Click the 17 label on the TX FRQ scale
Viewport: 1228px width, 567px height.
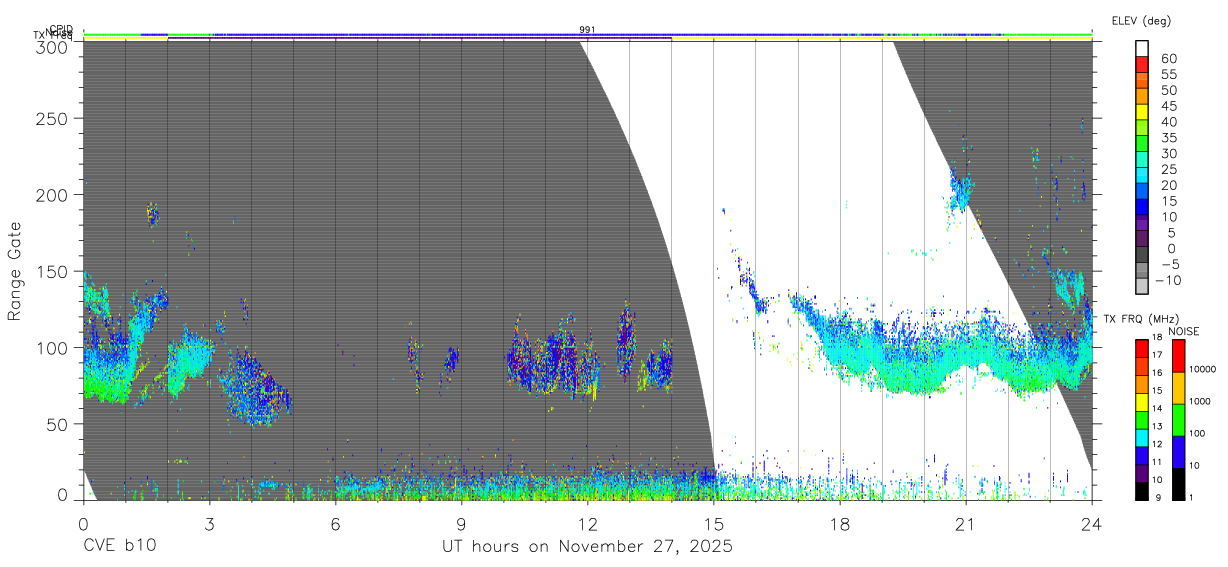[1157, 355]
